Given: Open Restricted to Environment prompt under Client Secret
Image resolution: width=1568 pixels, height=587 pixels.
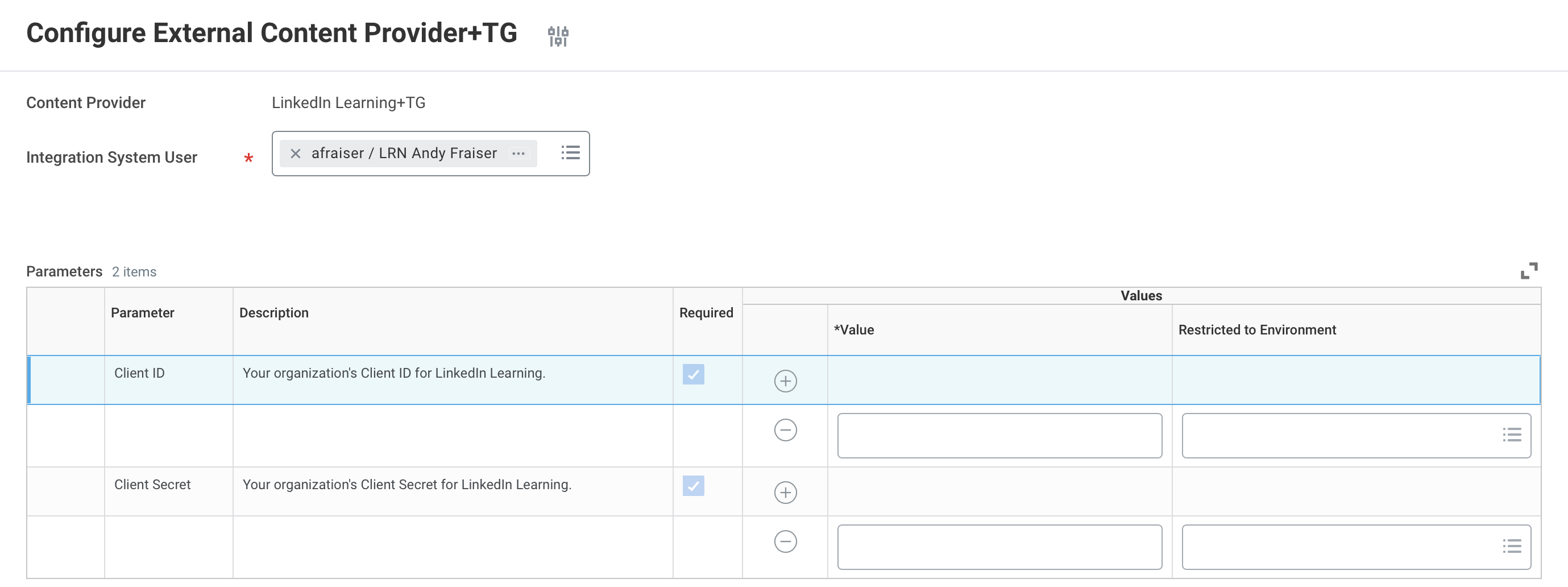Looking at the screenshot, I should click(x=1512, y=546).
